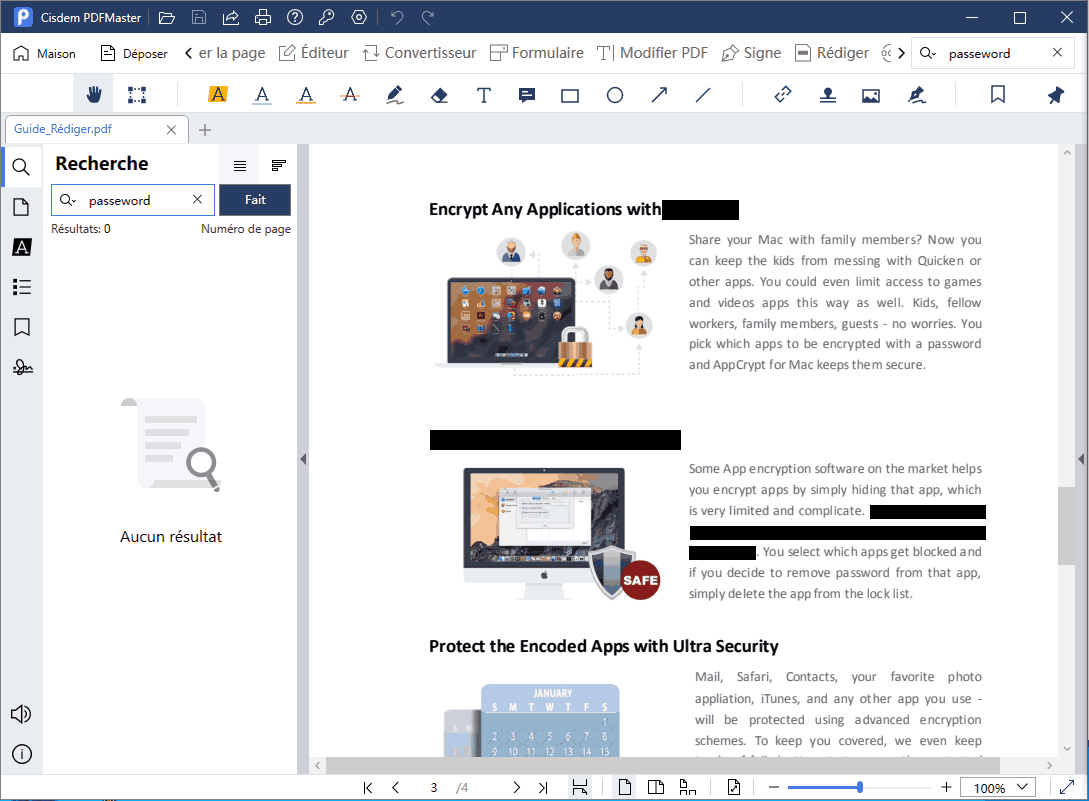Pick the strikethrough text tool
1089x801 pixels.
pos(350,95)
